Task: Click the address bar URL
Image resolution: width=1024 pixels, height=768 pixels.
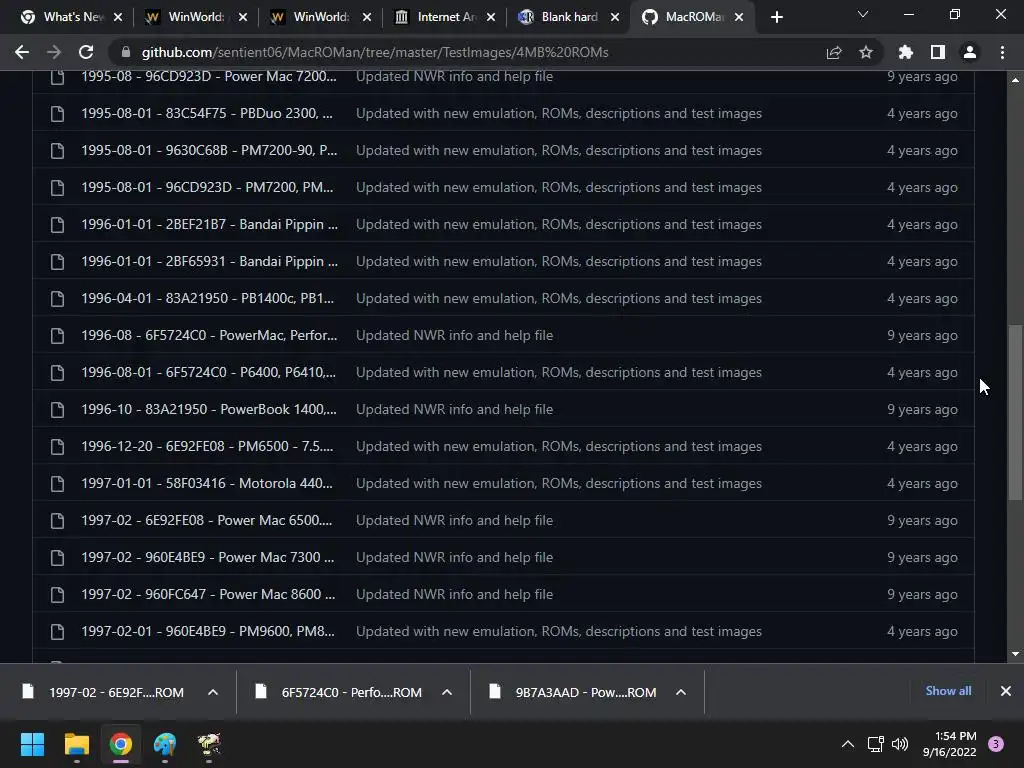Action: pyautogui.click(x=375, y=52)
